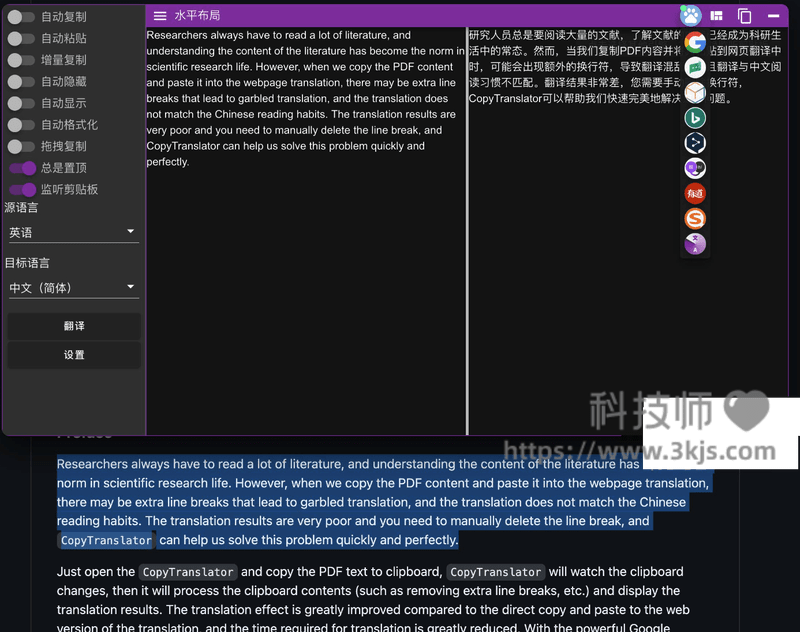Select the dark blue DeepL engine icon
Screen dimensions: 800x632
pos(695,143)
